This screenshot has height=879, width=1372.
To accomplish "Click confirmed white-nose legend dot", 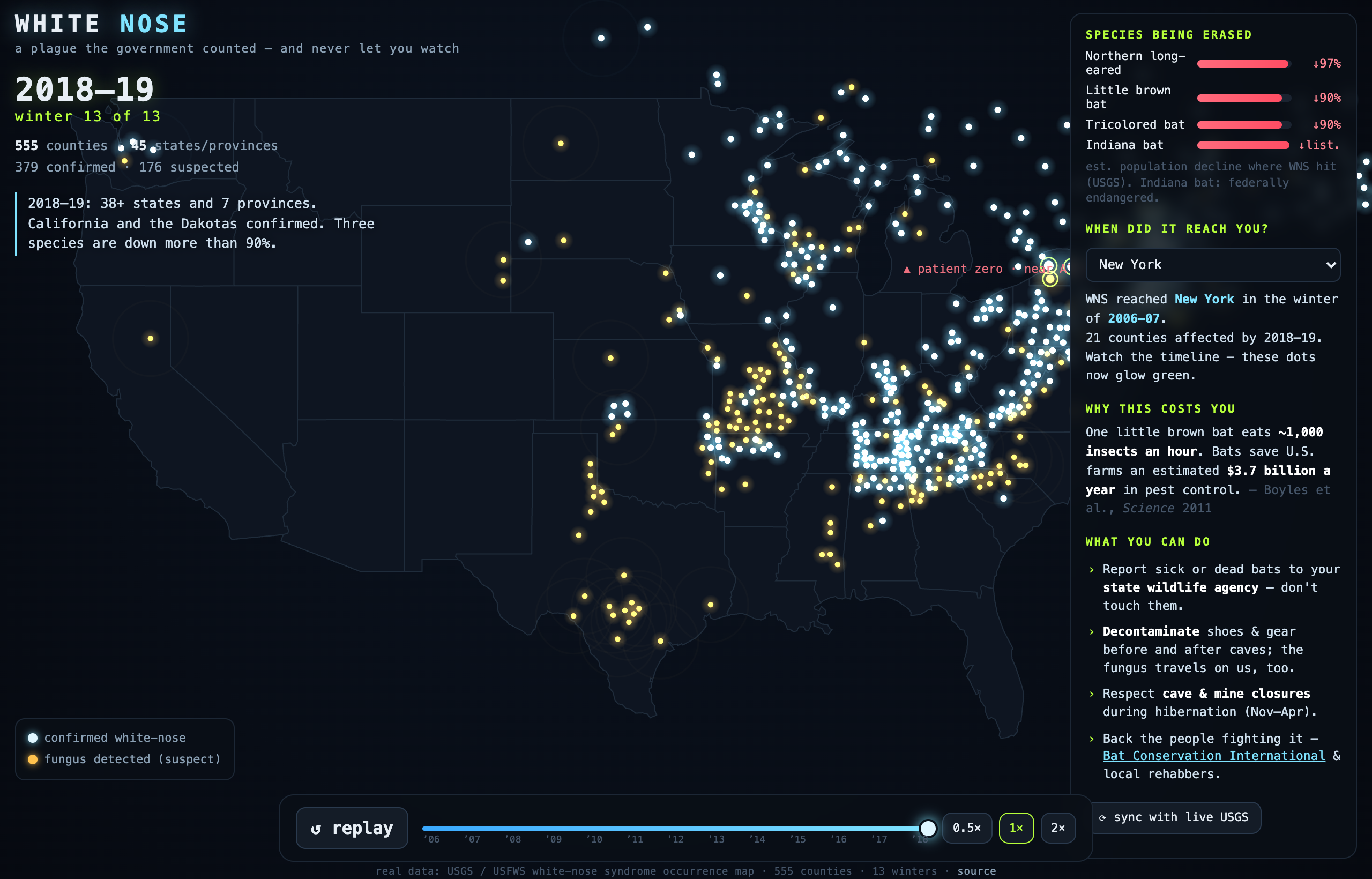I will tap(33, 738).
